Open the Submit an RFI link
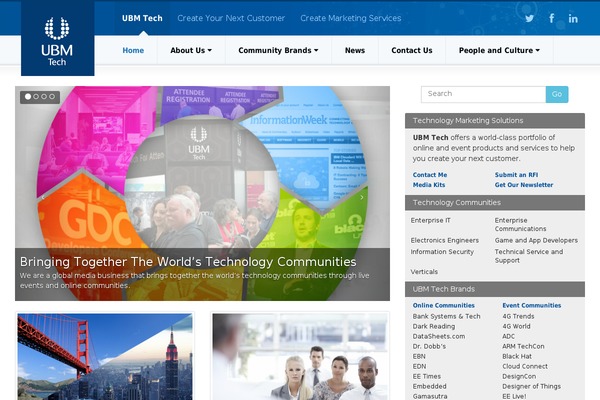This screenshot has height=400, width=600. (516, 175)
